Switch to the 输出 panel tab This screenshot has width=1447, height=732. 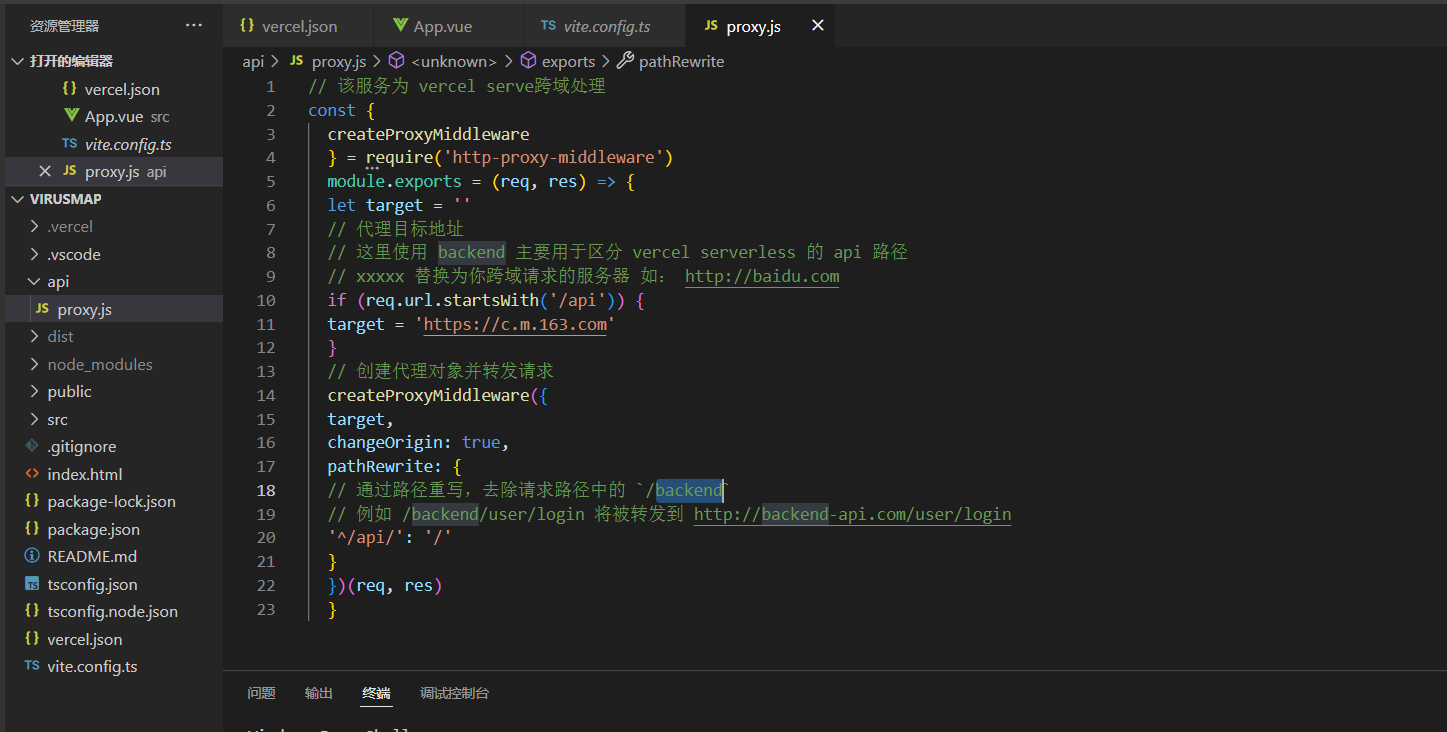click(x=319, y=693)
